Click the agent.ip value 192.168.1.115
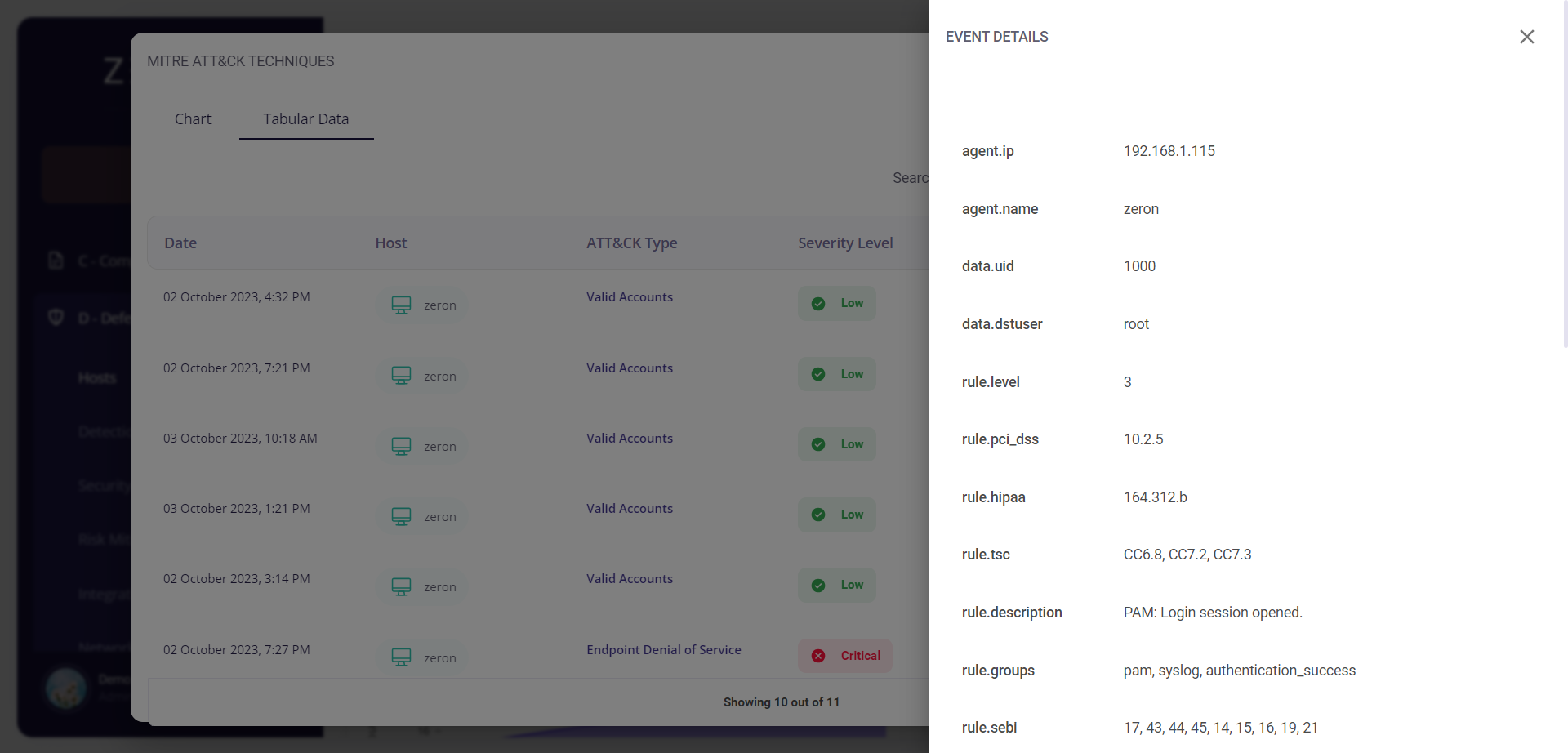The image size is (1568, 753). click(x=1169, y=151)
